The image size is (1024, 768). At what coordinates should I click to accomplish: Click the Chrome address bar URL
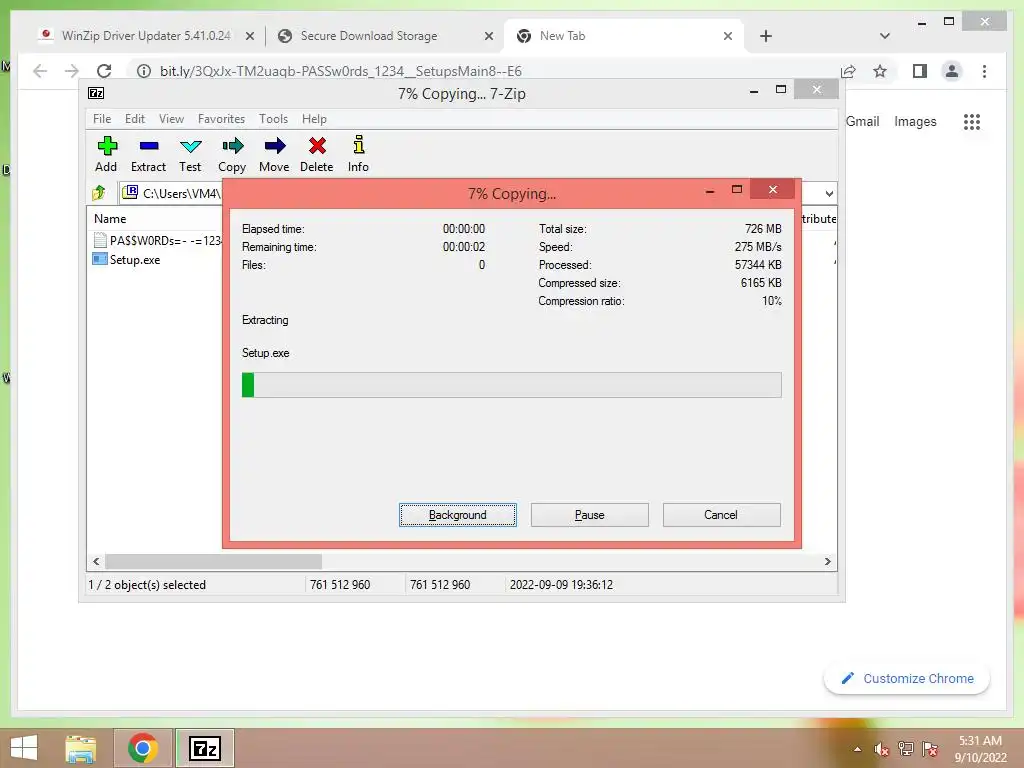tap(340, 71)
